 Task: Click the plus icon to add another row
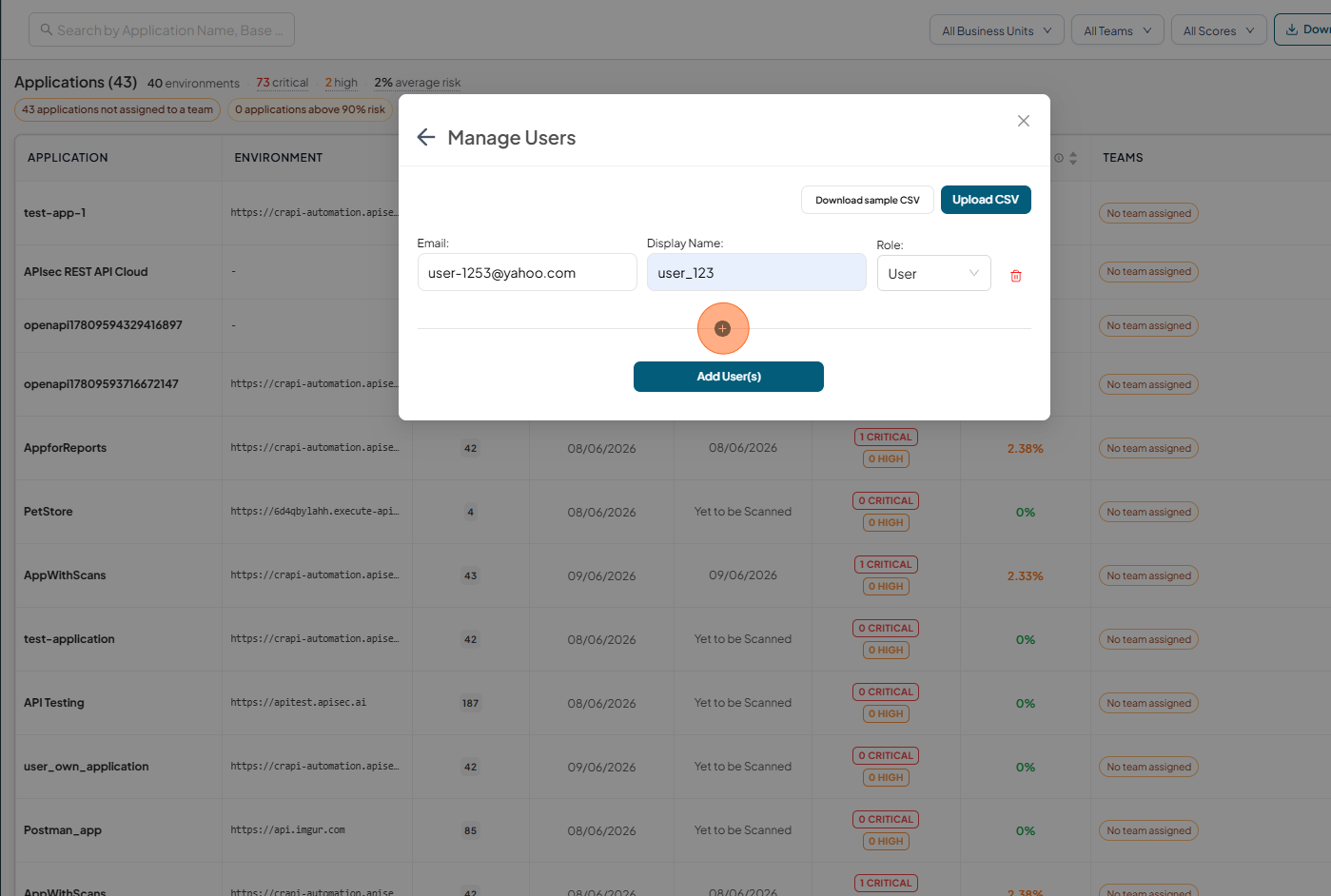(723, 328)
